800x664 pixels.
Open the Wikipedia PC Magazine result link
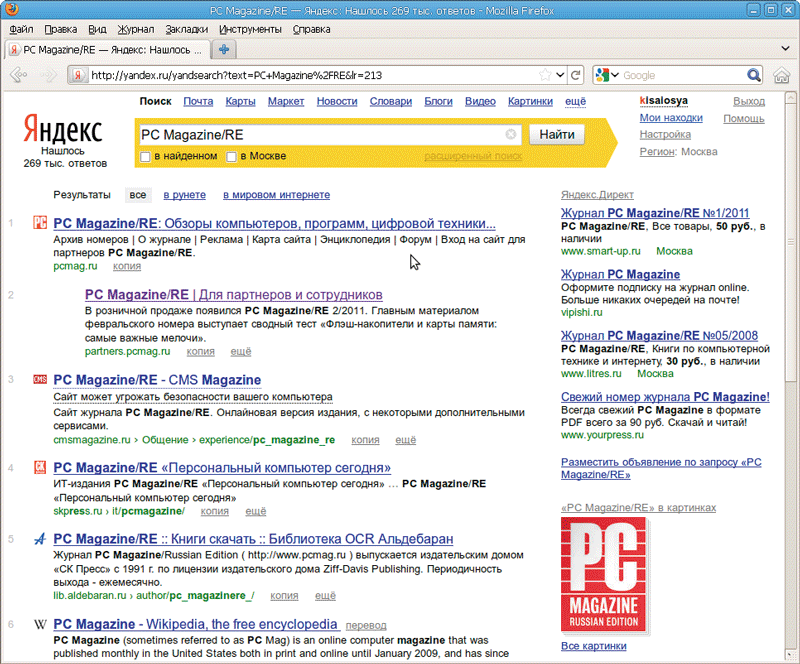[195, 624]
